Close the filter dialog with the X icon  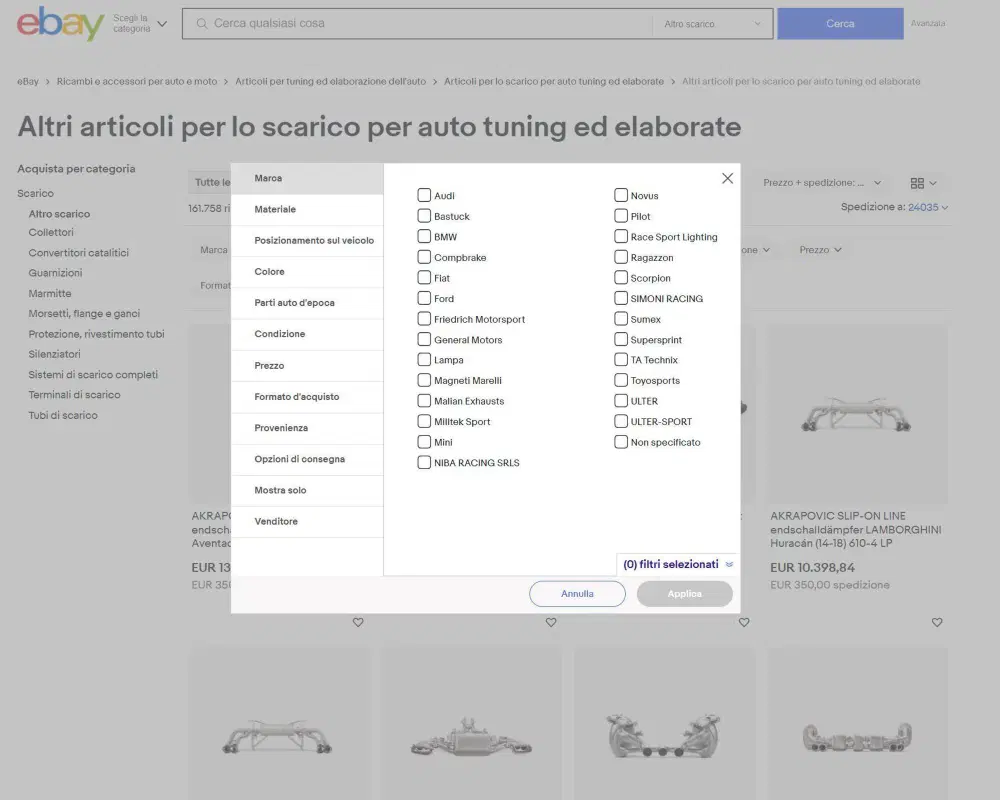tap(727, 179)
